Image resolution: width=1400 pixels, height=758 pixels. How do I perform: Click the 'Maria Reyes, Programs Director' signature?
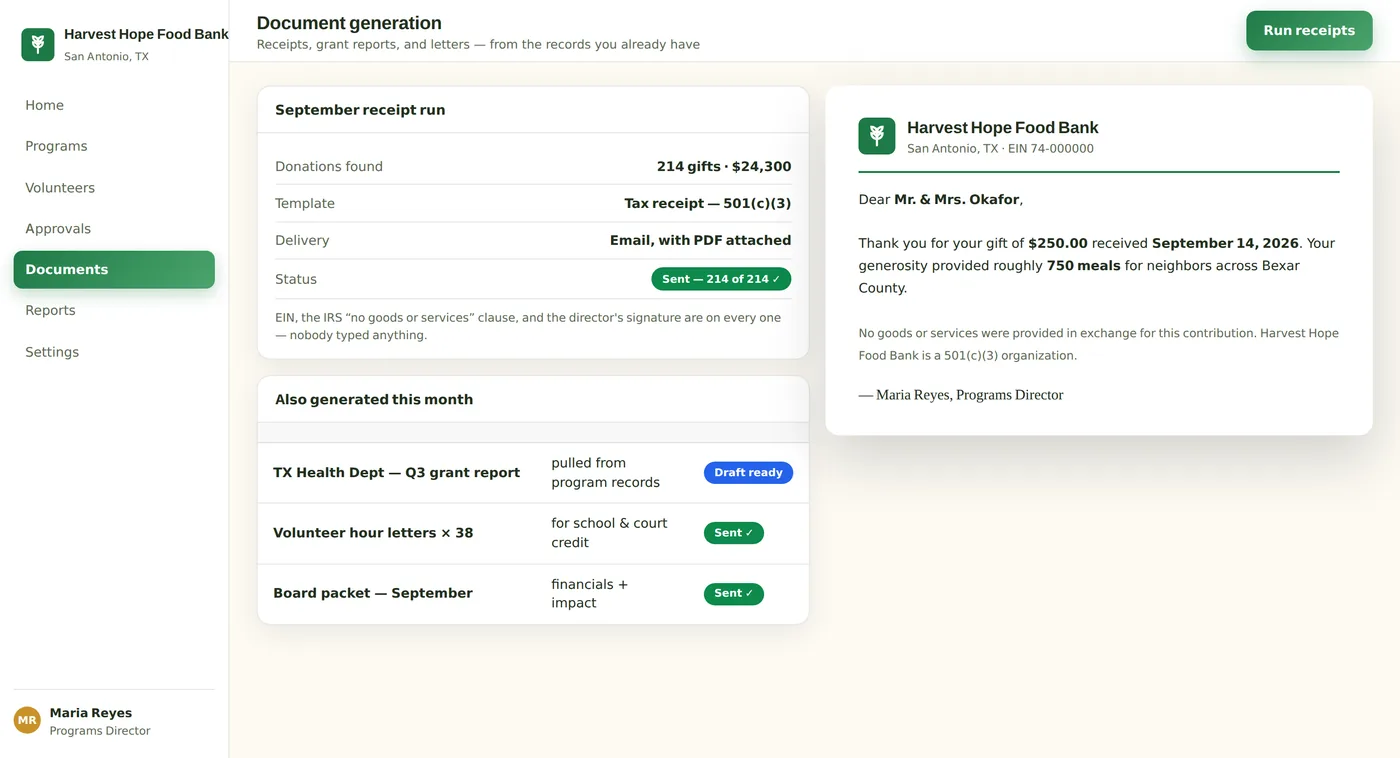(x=961, y=395)
